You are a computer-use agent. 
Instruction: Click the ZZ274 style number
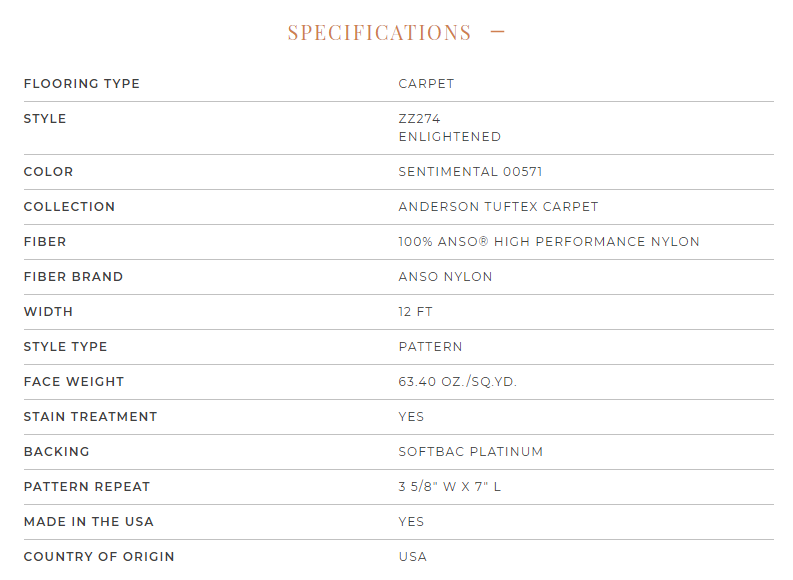(419, 118)
